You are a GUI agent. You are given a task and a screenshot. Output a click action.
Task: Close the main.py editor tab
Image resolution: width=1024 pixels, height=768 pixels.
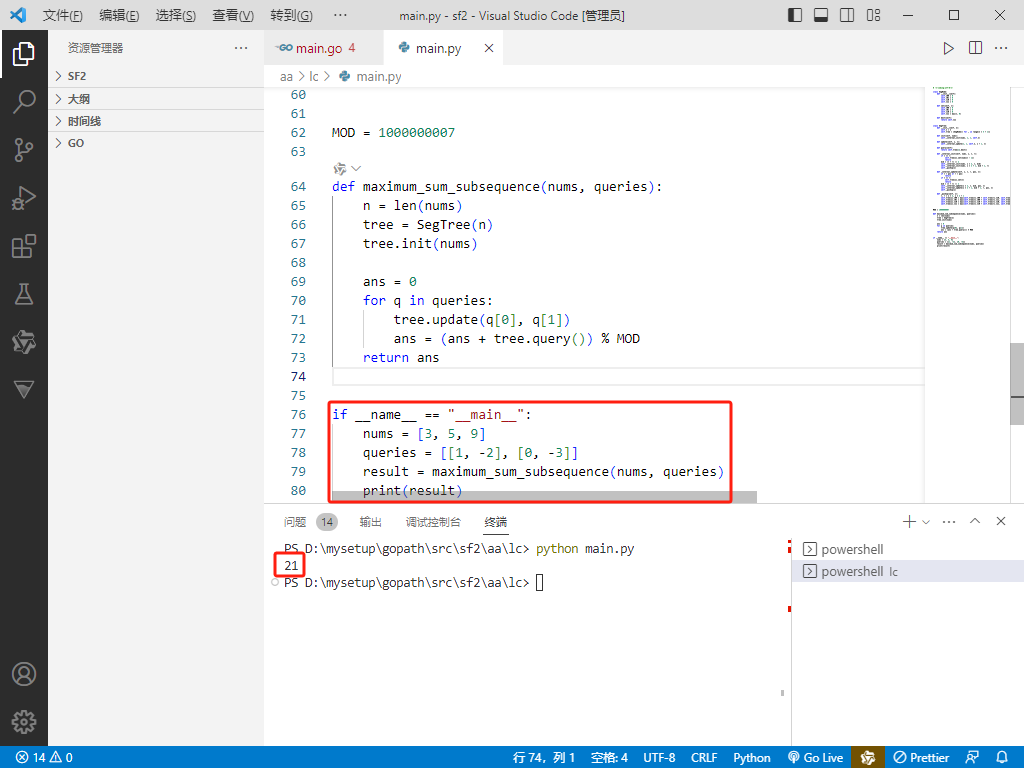click(x=488, y=48)
